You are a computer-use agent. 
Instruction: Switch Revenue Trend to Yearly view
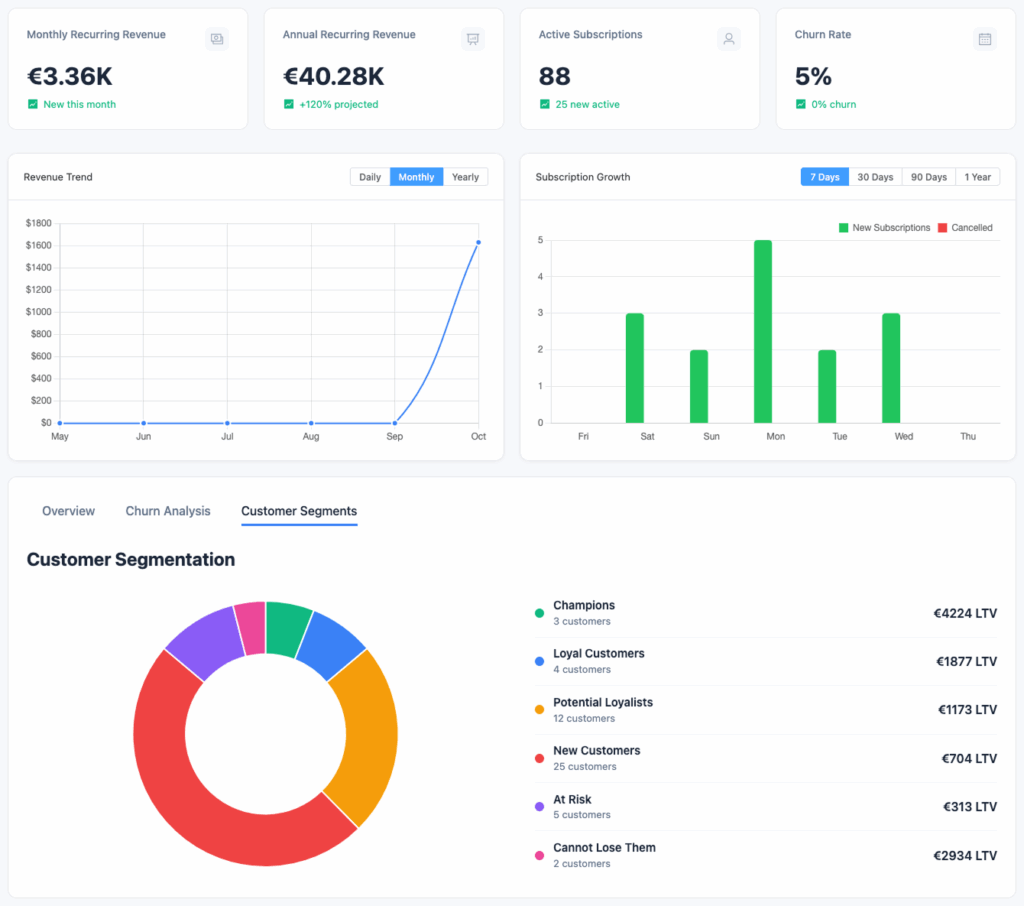pos(465,177)
